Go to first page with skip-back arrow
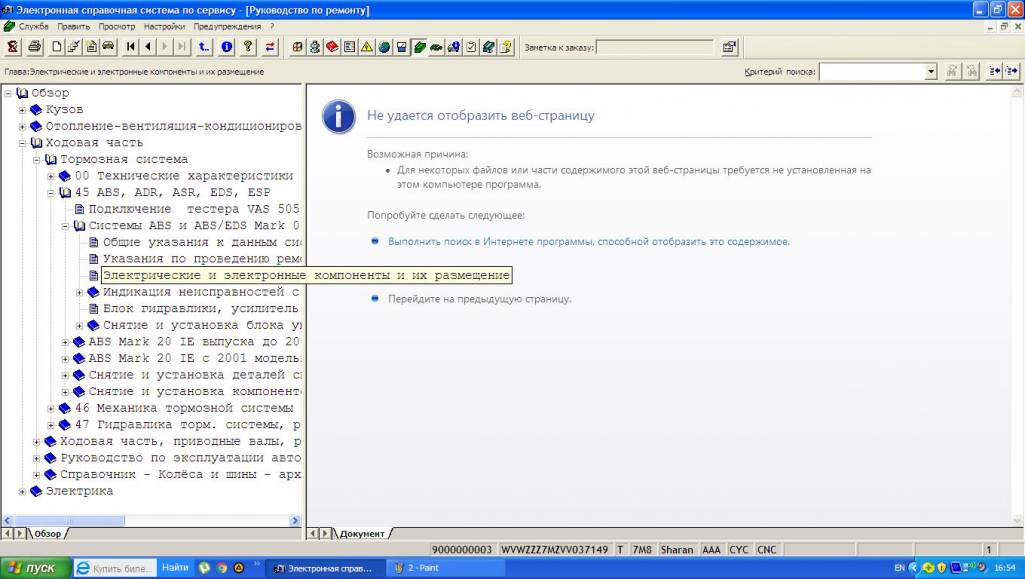The width and height of the screenshot is (1025, 579). pos(131,47)
